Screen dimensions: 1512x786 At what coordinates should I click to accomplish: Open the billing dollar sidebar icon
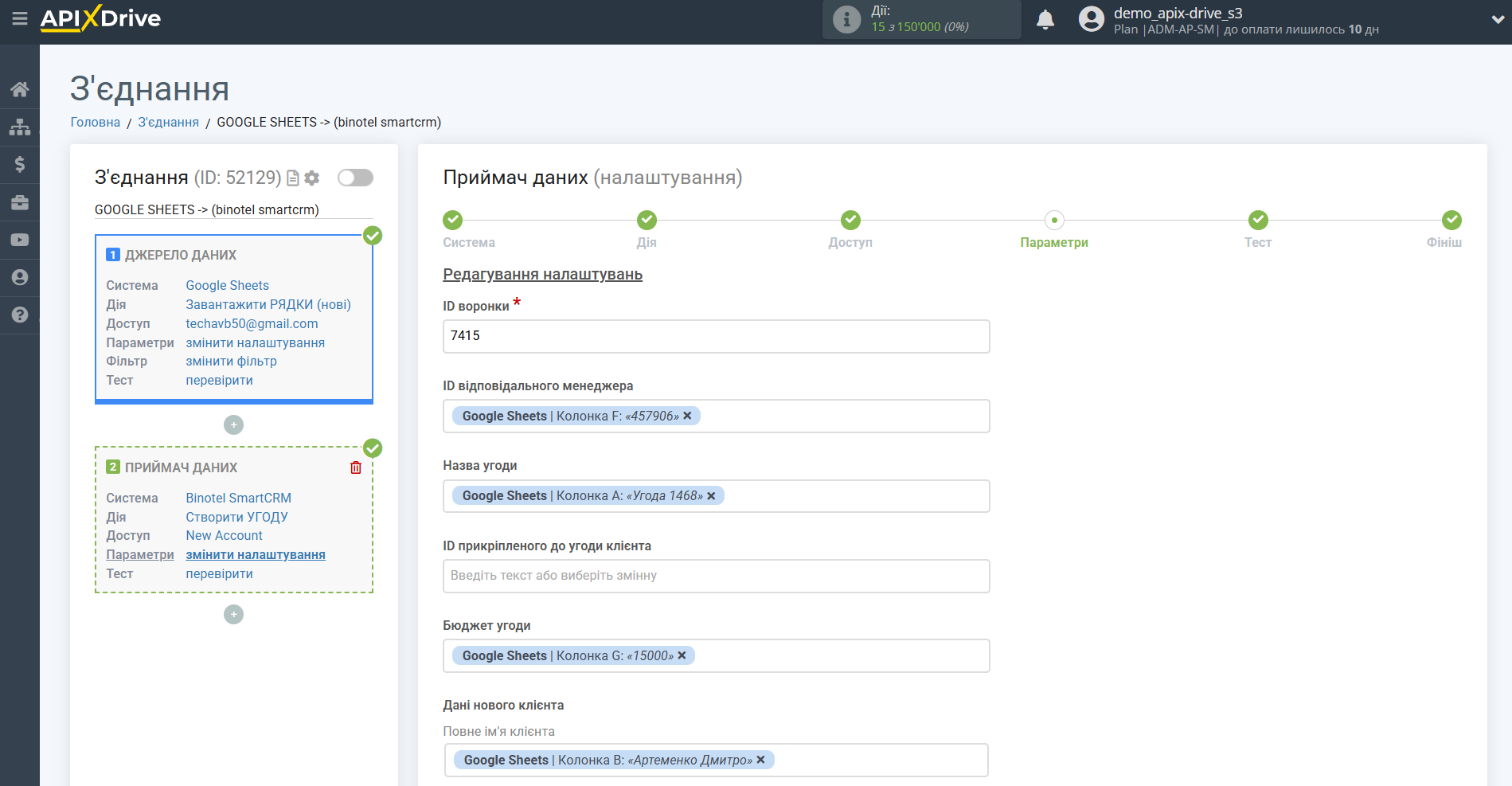click(20, 164)
